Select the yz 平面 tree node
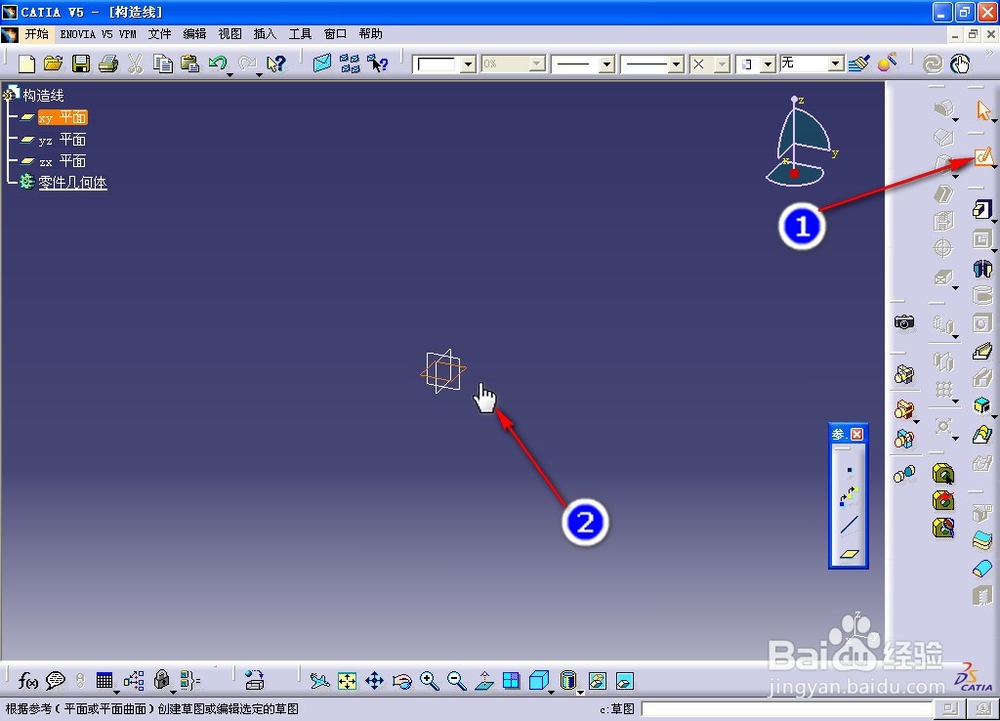 pyautogui.click(x=62, y=140)
